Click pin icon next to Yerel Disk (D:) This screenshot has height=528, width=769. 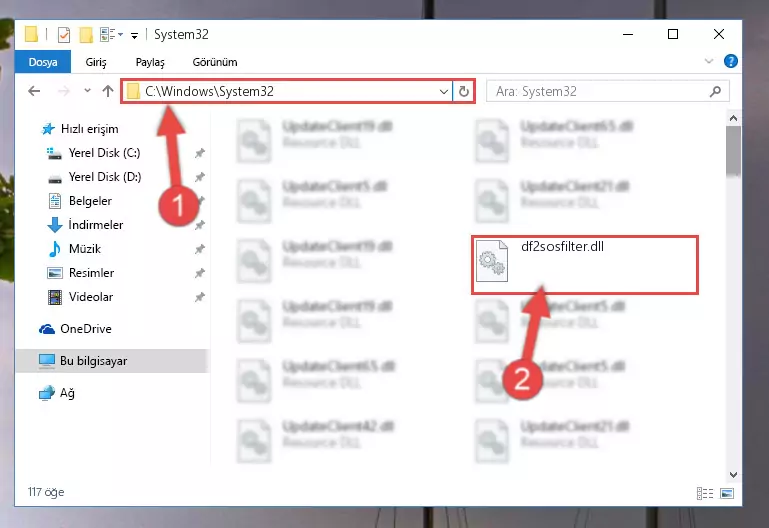199,177
